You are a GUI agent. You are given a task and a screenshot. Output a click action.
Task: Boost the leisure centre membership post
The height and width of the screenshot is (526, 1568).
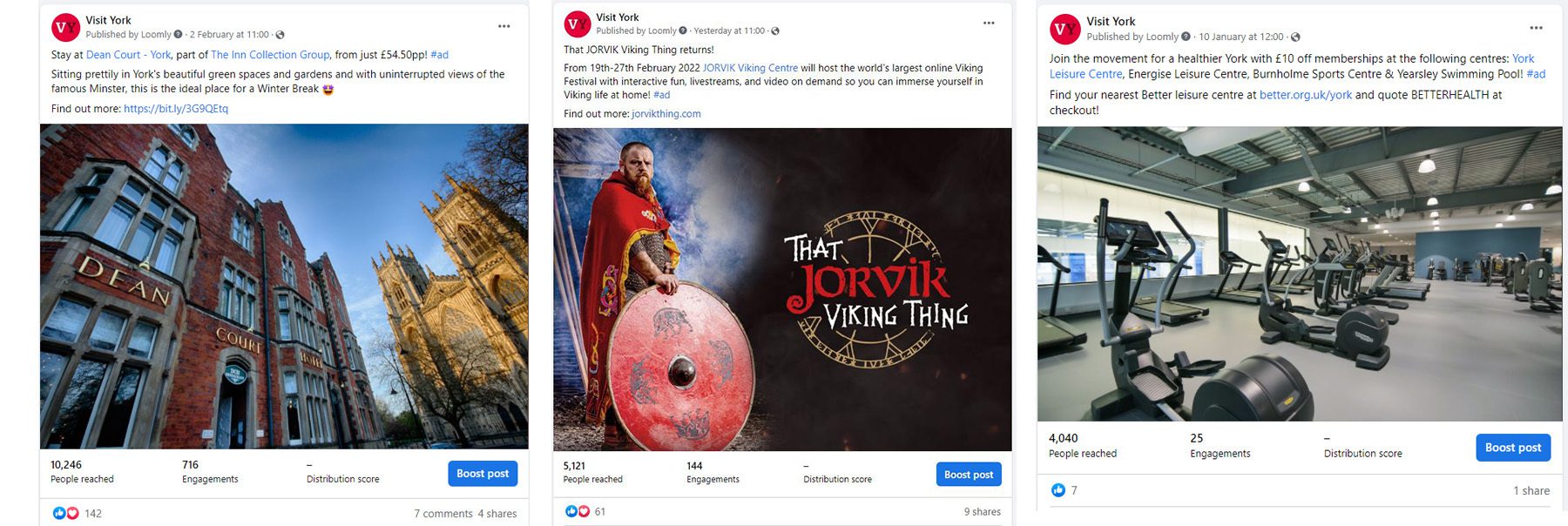pyautogui.click(x=1513, y=448)
